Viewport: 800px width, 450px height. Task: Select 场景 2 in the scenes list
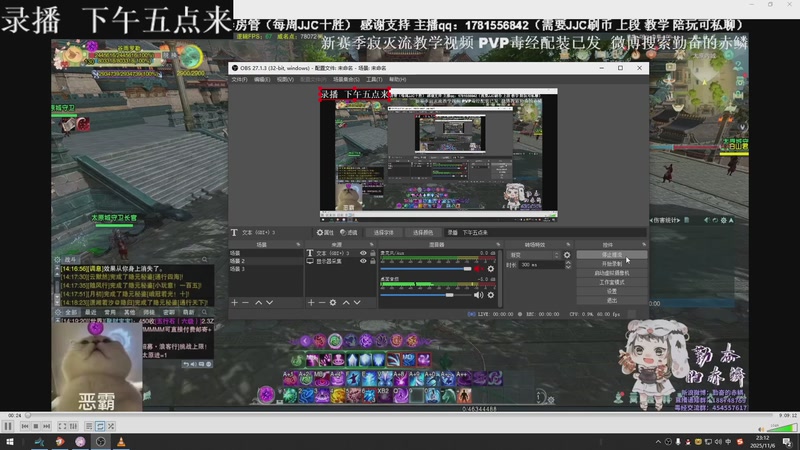pyautogui.click(x=265, y=261)
